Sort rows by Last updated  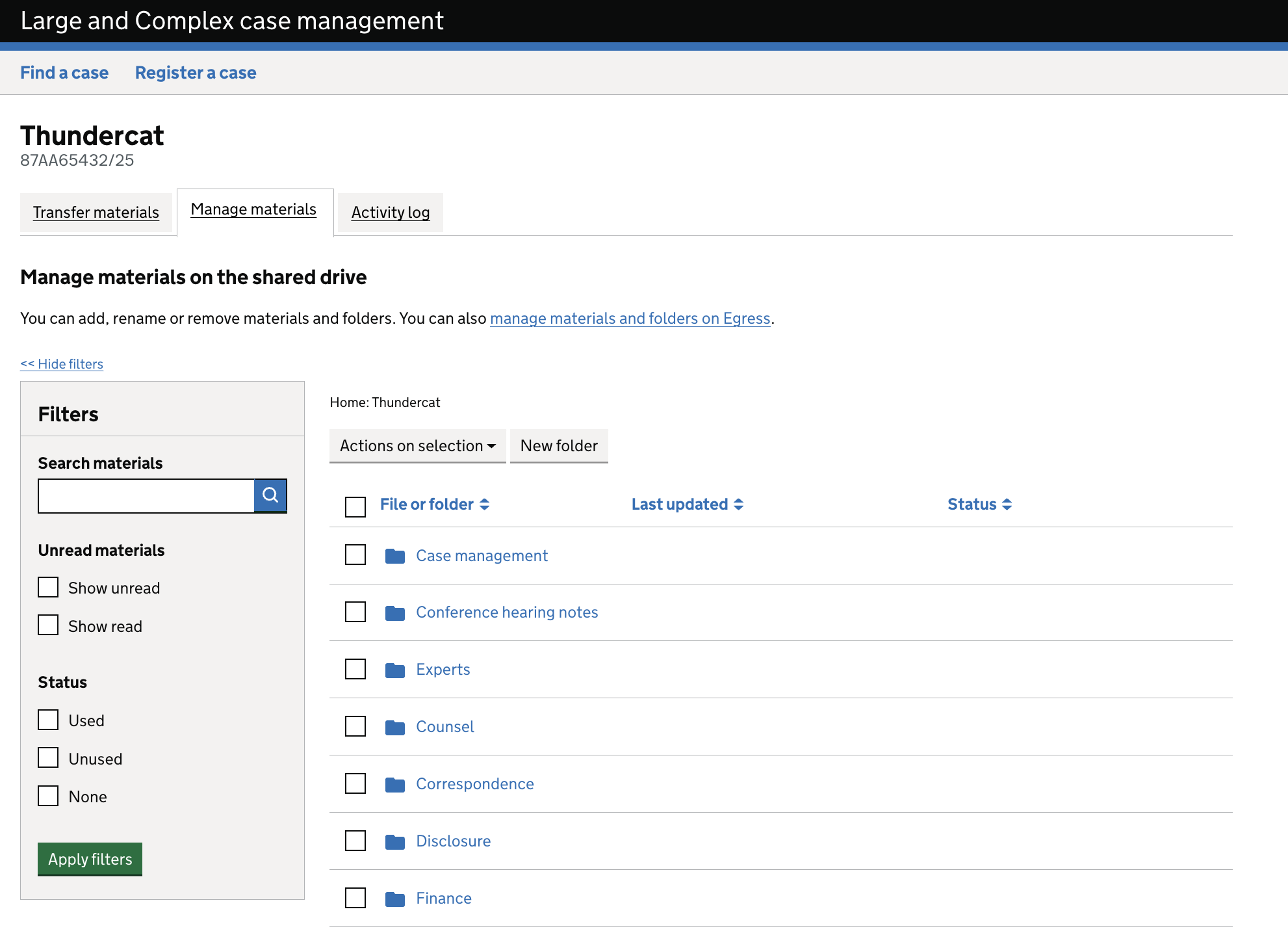[x=687, y=504]
